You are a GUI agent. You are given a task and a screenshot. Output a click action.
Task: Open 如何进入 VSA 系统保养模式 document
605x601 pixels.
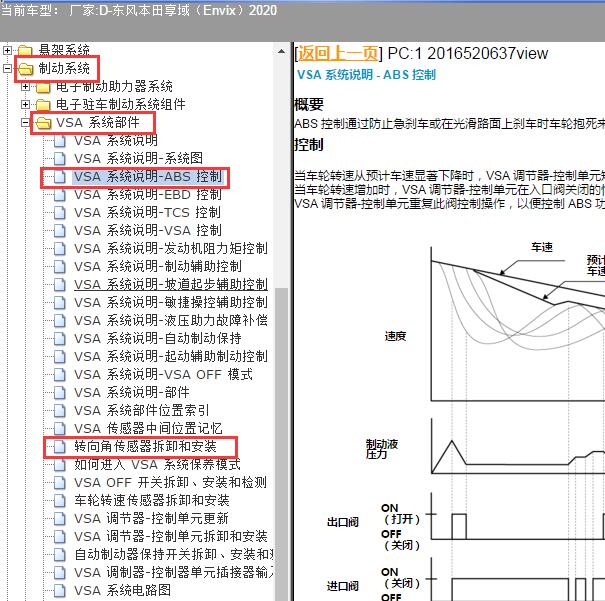pyautogui.click(x=157, y=464)
